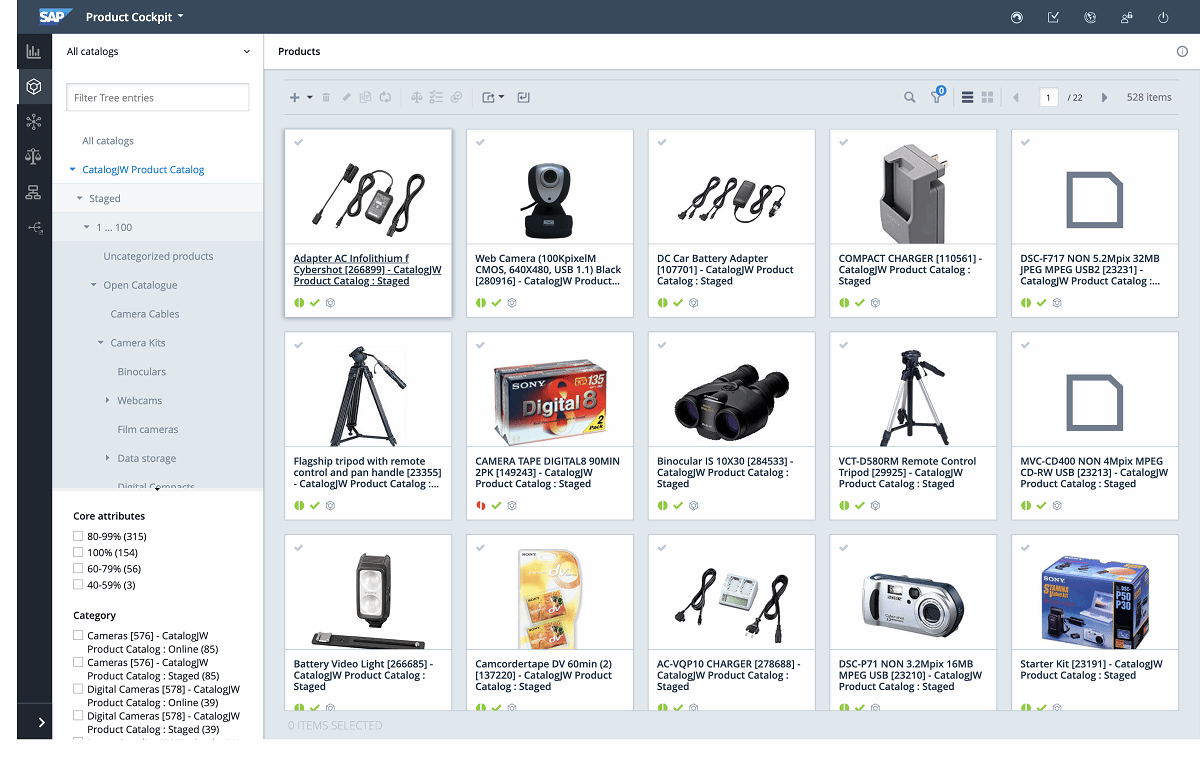
Task: Open the Product Cockpit dropdown menu
Action: [x=135, y=17]
